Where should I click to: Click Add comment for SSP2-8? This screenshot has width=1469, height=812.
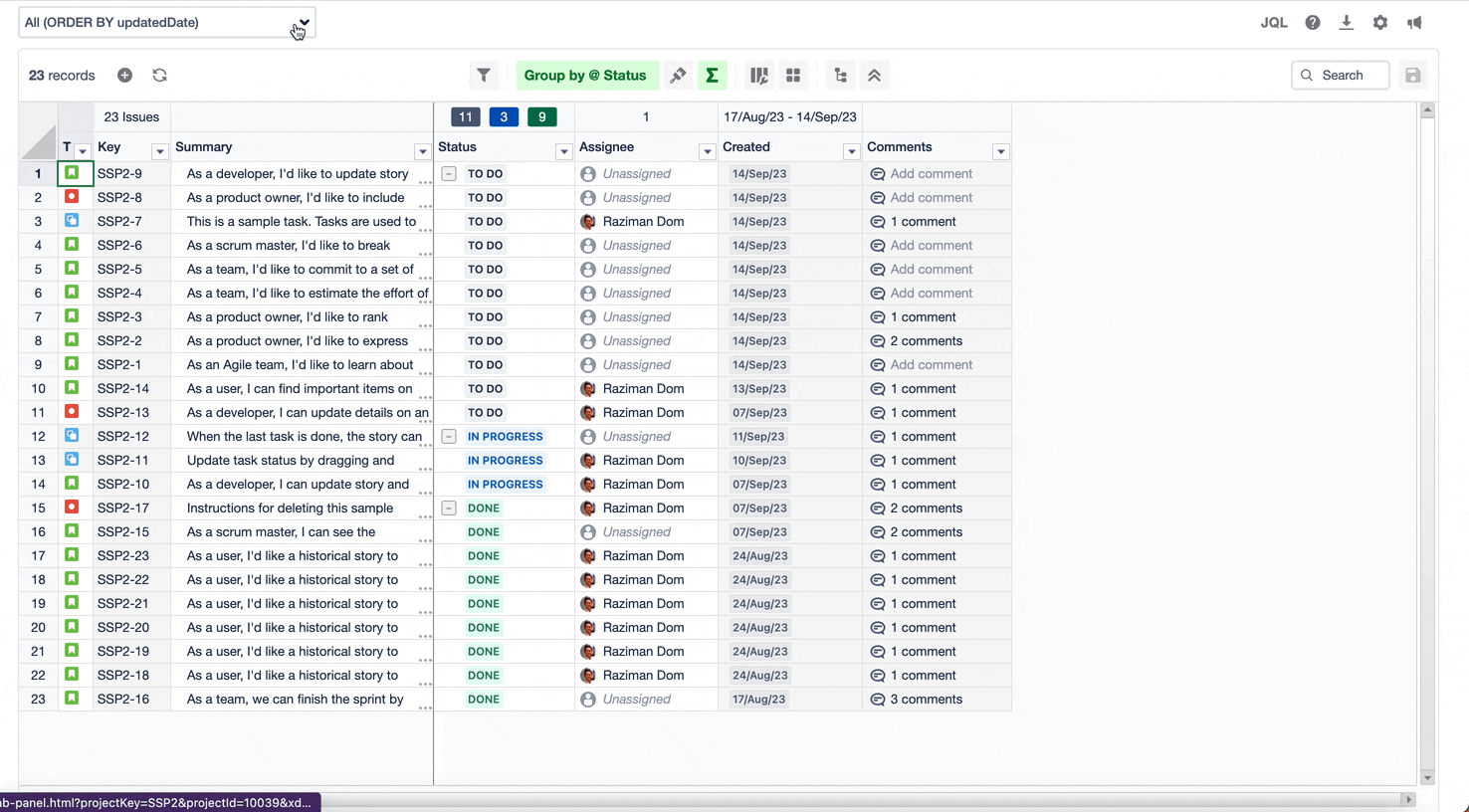931,198
